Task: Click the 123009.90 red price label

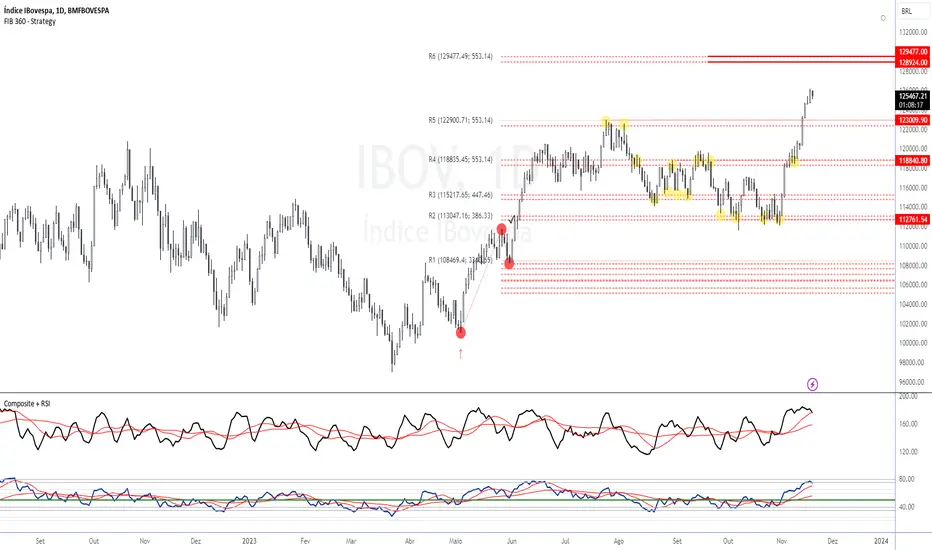Action: point(912,120)
